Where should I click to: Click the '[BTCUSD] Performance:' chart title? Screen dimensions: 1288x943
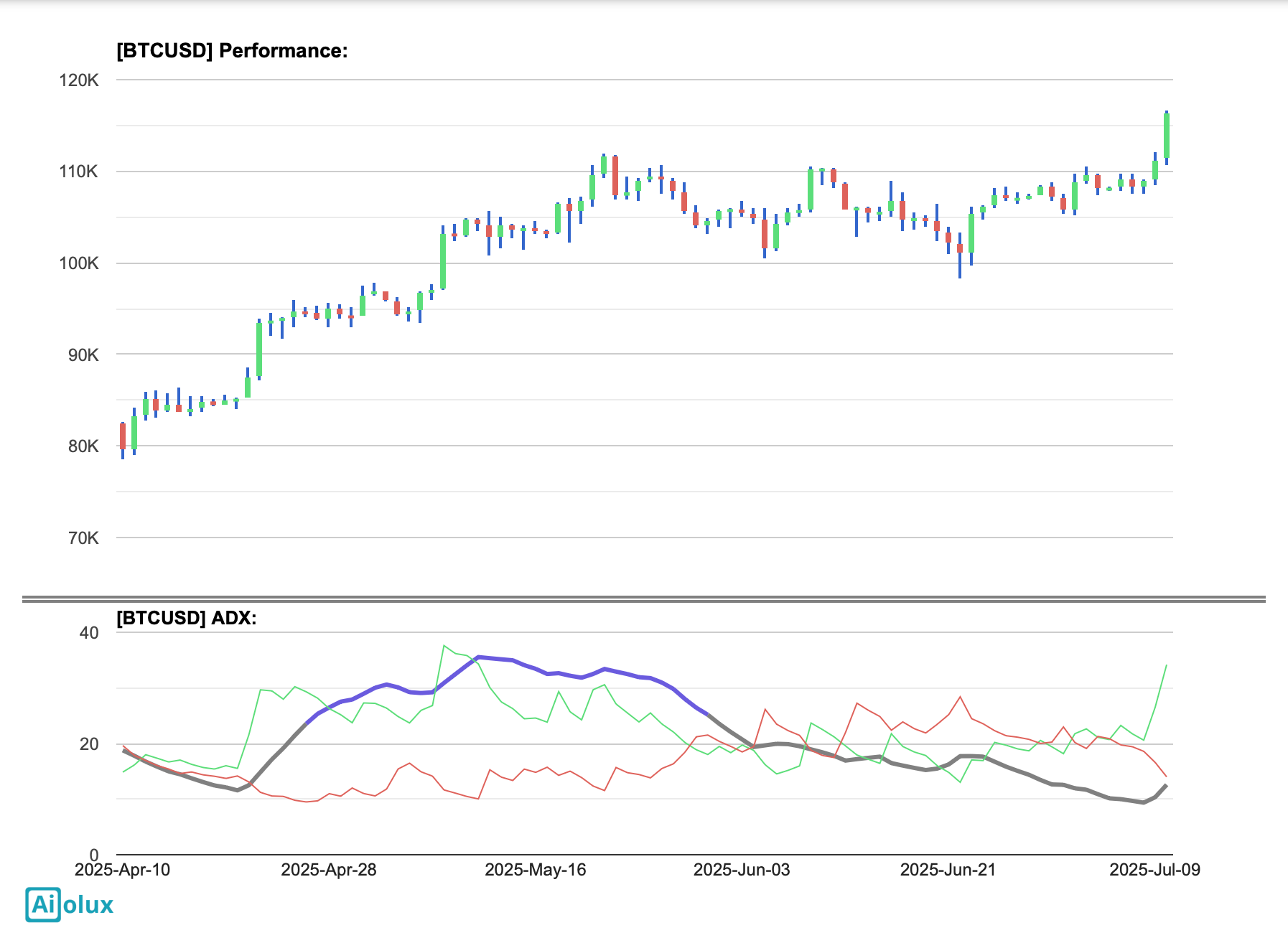(232, 51)
